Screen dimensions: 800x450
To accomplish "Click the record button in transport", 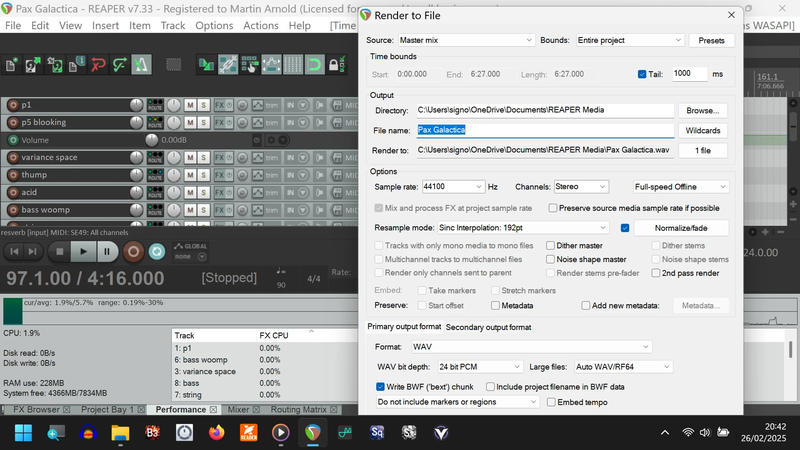I will tap(133, 252).
